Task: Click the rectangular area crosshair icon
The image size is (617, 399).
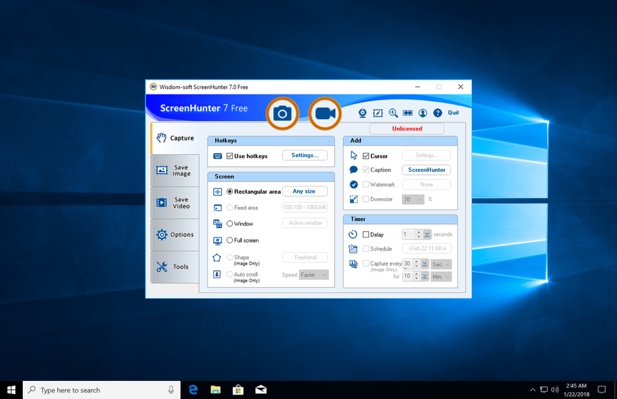Action: [218, 192]
